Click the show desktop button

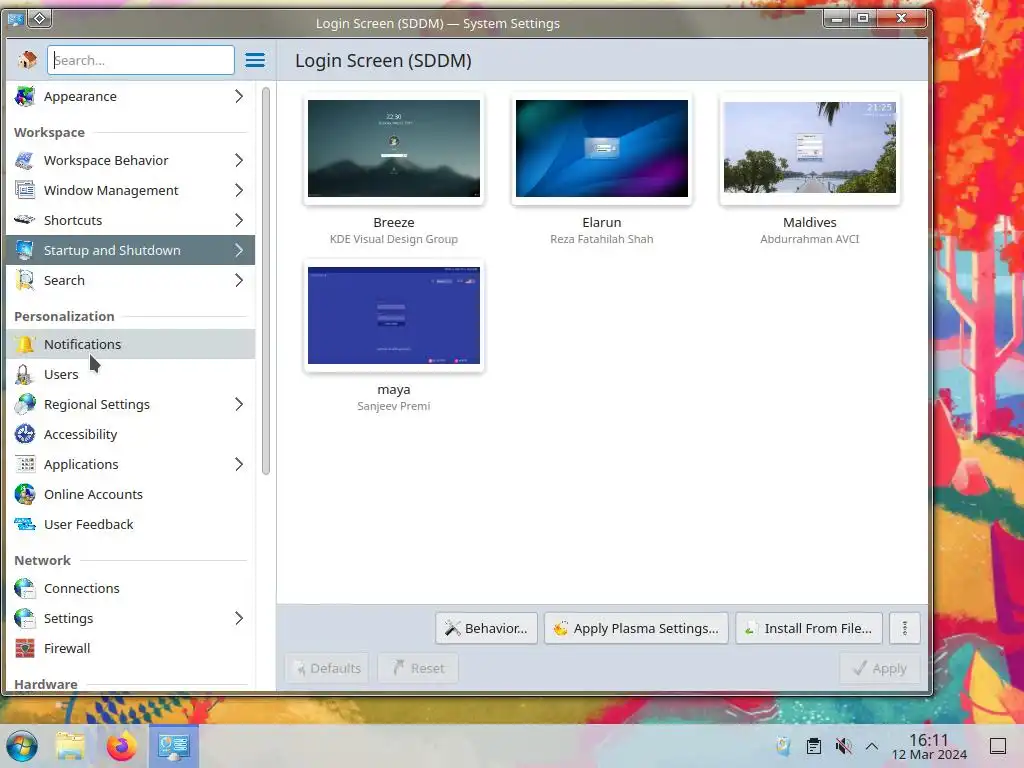pyautogui.click(x=998, y=746)
